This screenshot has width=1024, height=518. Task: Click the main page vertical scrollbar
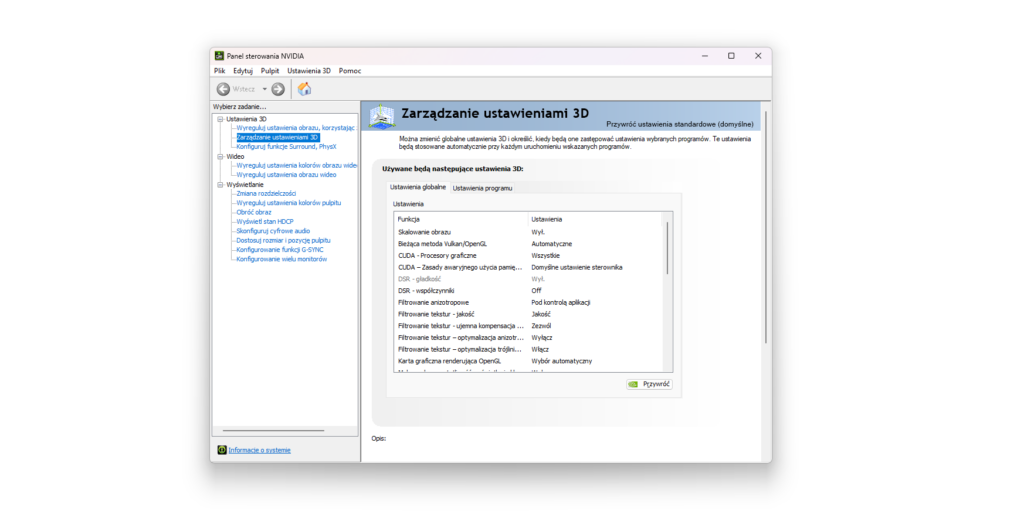[x=766, y=227]
